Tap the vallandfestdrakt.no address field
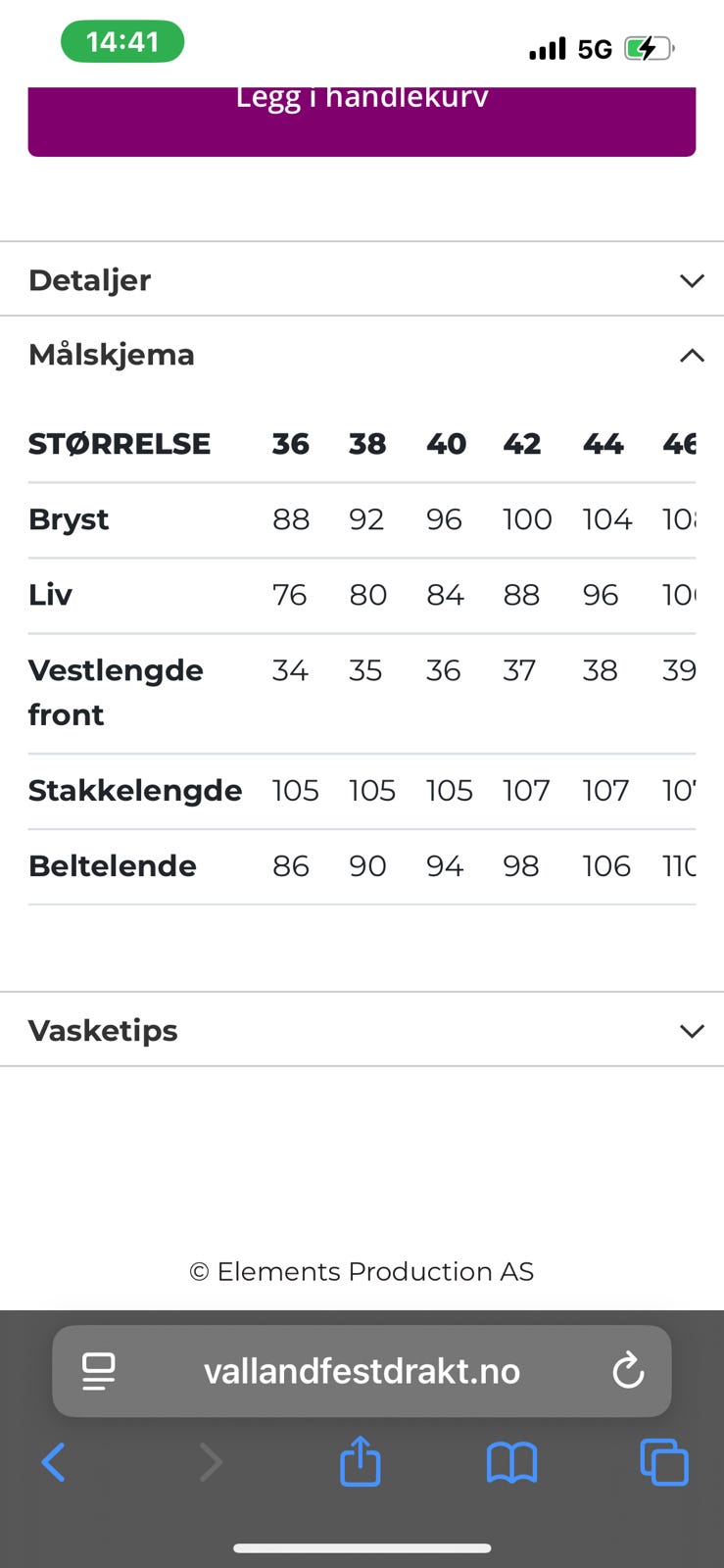The height and width of the screenshot is (1568, 724). point(362,1371)
